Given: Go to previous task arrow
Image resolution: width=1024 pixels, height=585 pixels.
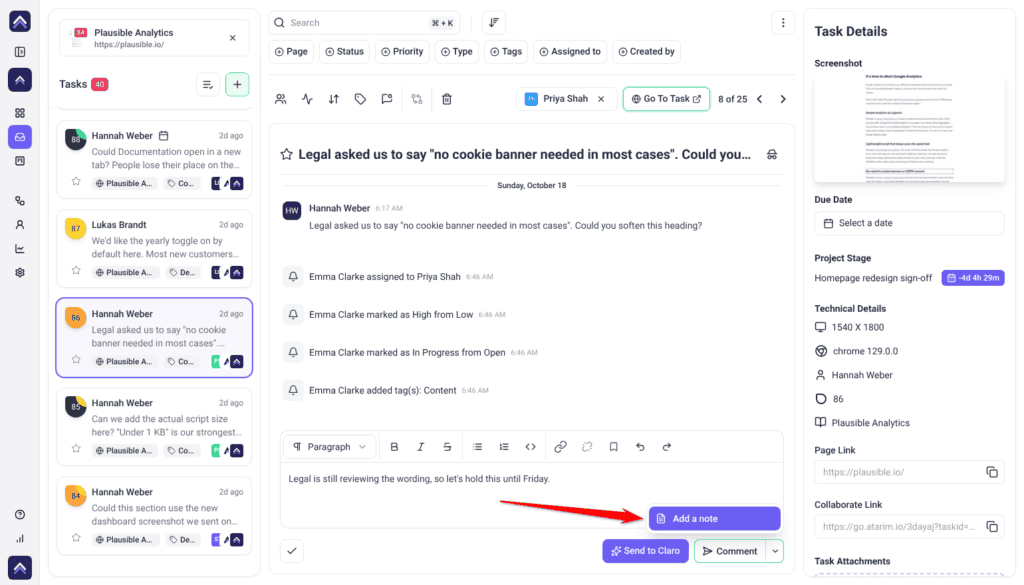Looking at the screenshot, I should pyautogui.click(x=760, y=99).
